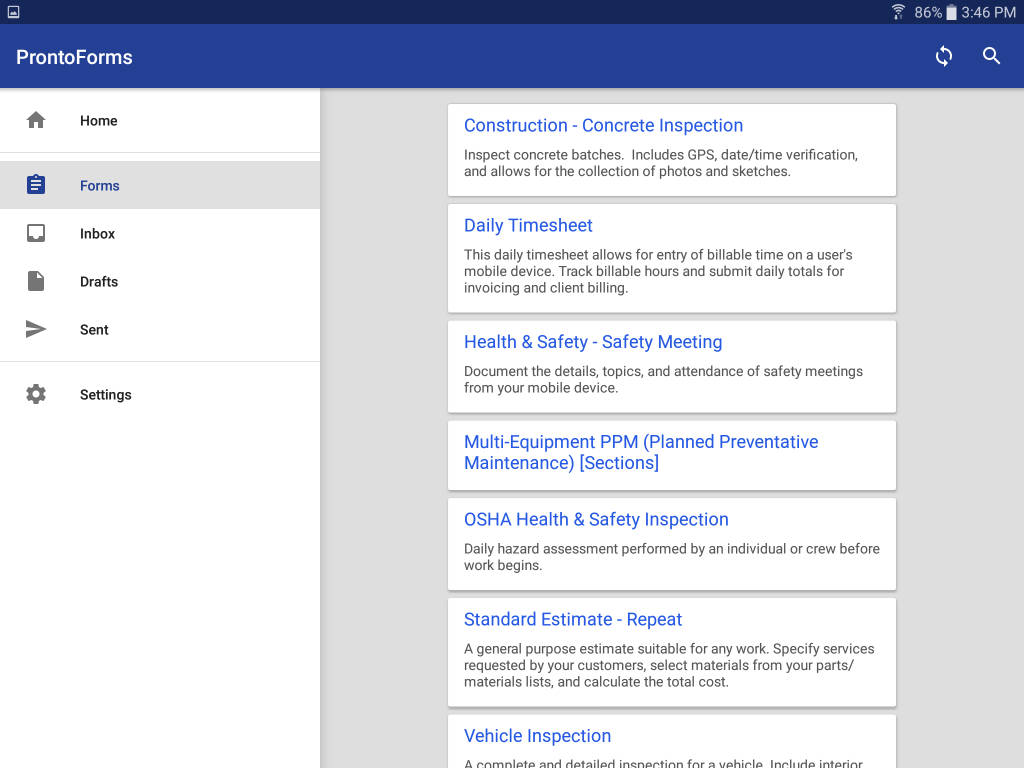Tap the Sent paper-plane icon

(36, 329)
